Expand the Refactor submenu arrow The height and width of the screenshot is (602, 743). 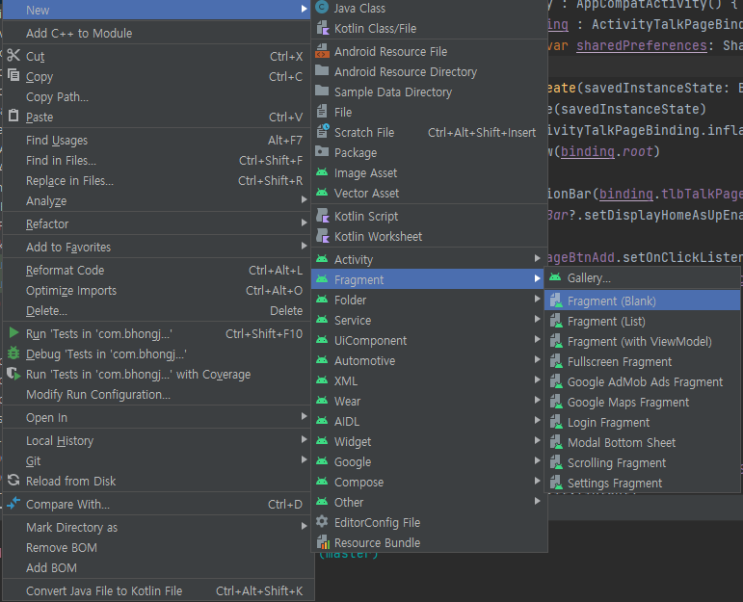coord(304,223)
